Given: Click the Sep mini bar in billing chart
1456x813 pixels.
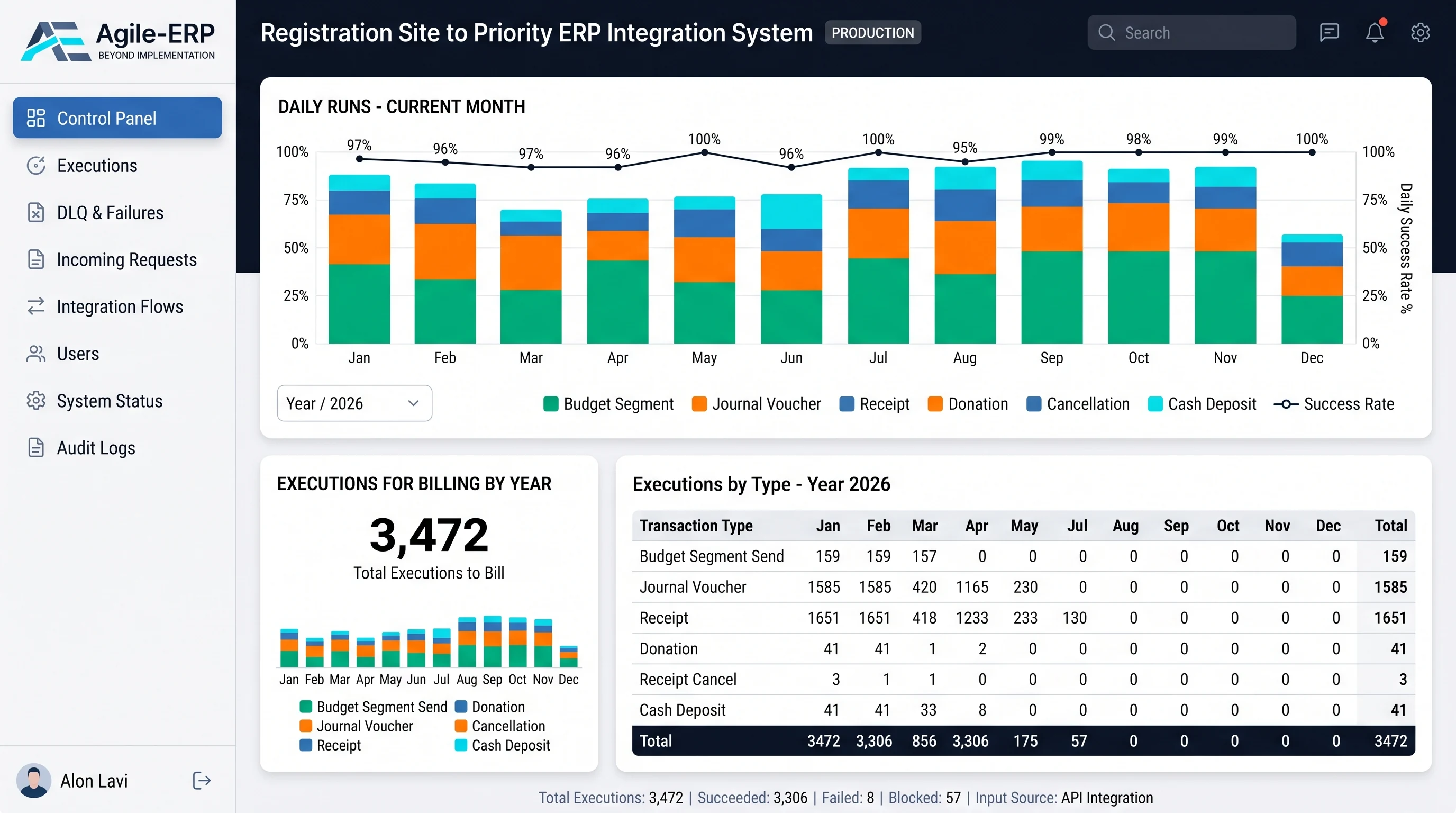Looking at the screenshot, I should coord(493,641).
